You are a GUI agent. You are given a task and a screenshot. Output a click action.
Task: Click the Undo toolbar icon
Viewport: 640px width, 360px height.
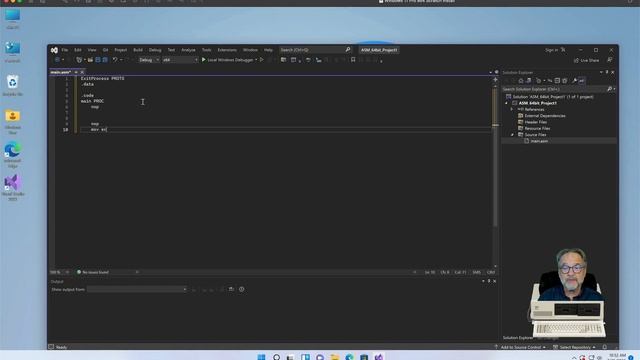[x=115, y=60]
